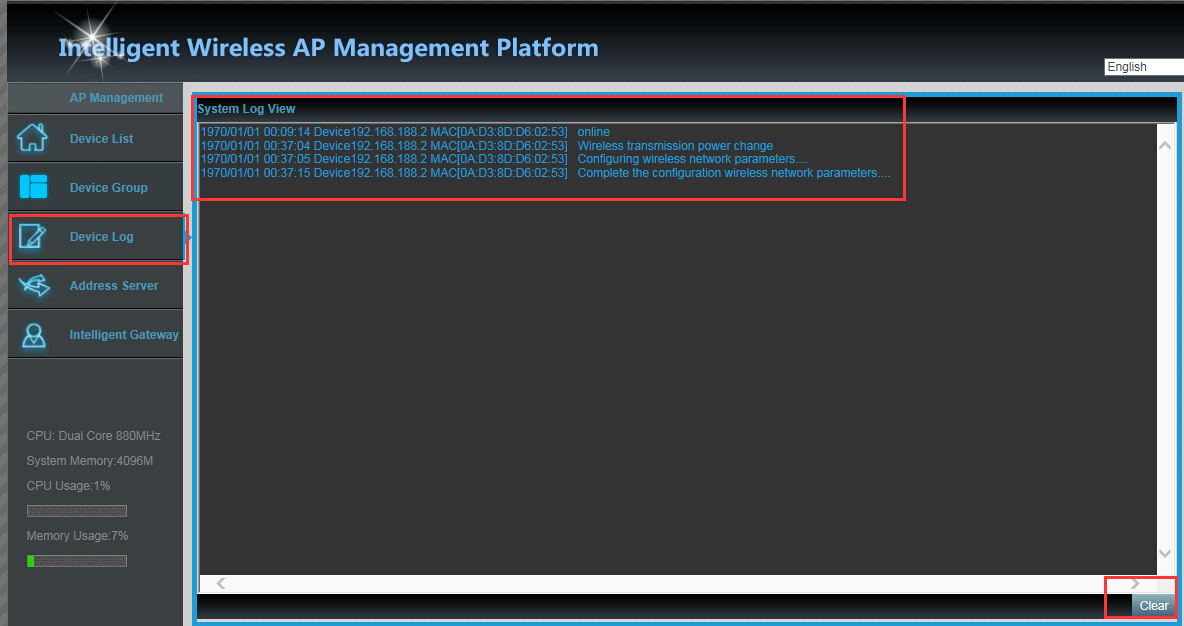Image resolution: width=1184 pixels, height=626 pixels.
Task: Select the 00:37:05 Configuring wireless network entry
Action: point(504,159)
